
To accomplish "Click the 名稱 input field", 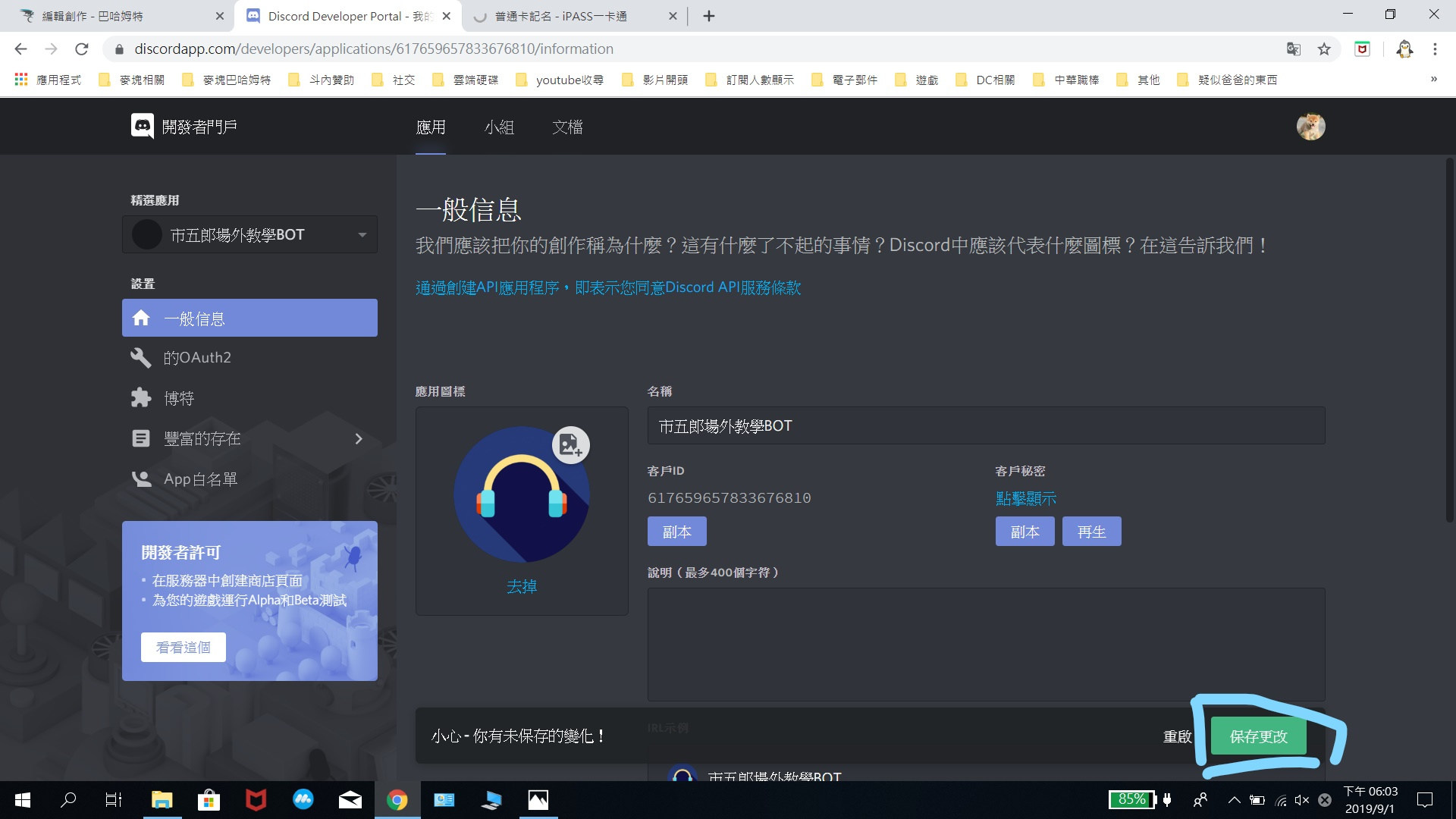I will click(x=986, y=425).
